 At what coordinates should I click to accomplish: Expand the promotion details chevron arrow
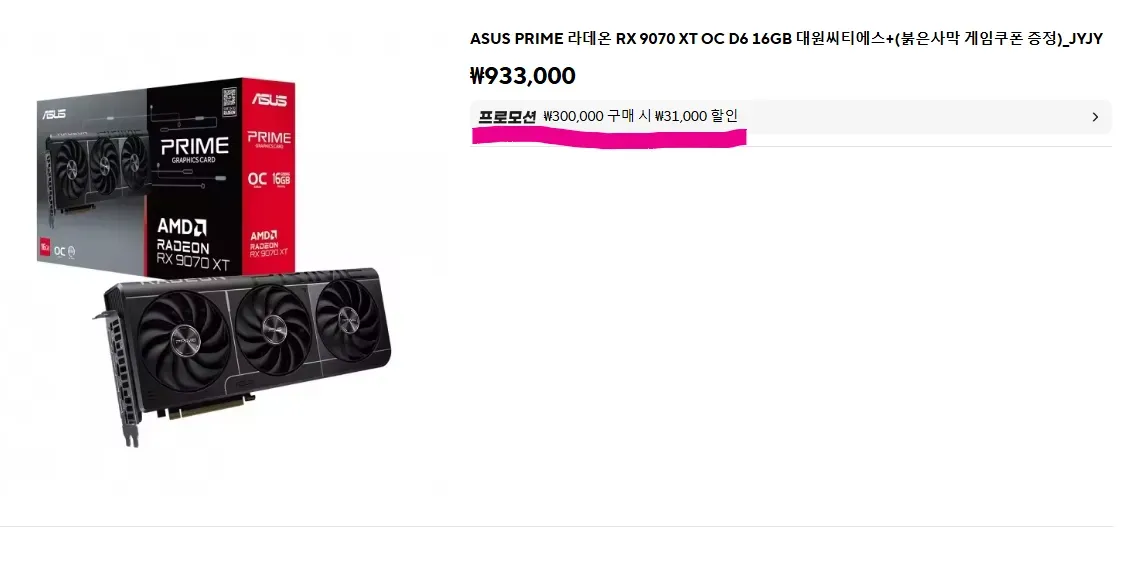(x=1094, y=117)
